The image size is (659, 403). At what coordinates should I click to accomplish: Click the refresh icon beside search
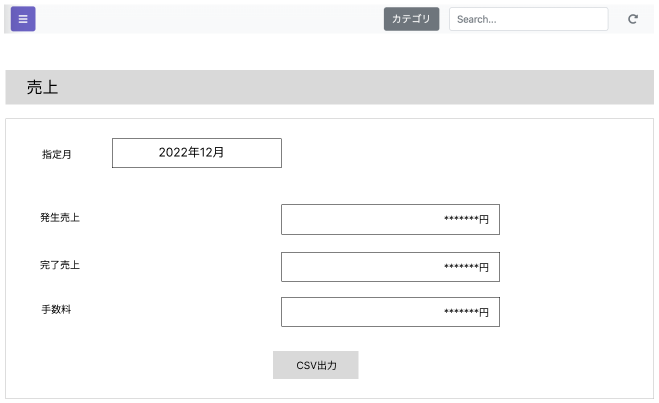coord(632,19)
